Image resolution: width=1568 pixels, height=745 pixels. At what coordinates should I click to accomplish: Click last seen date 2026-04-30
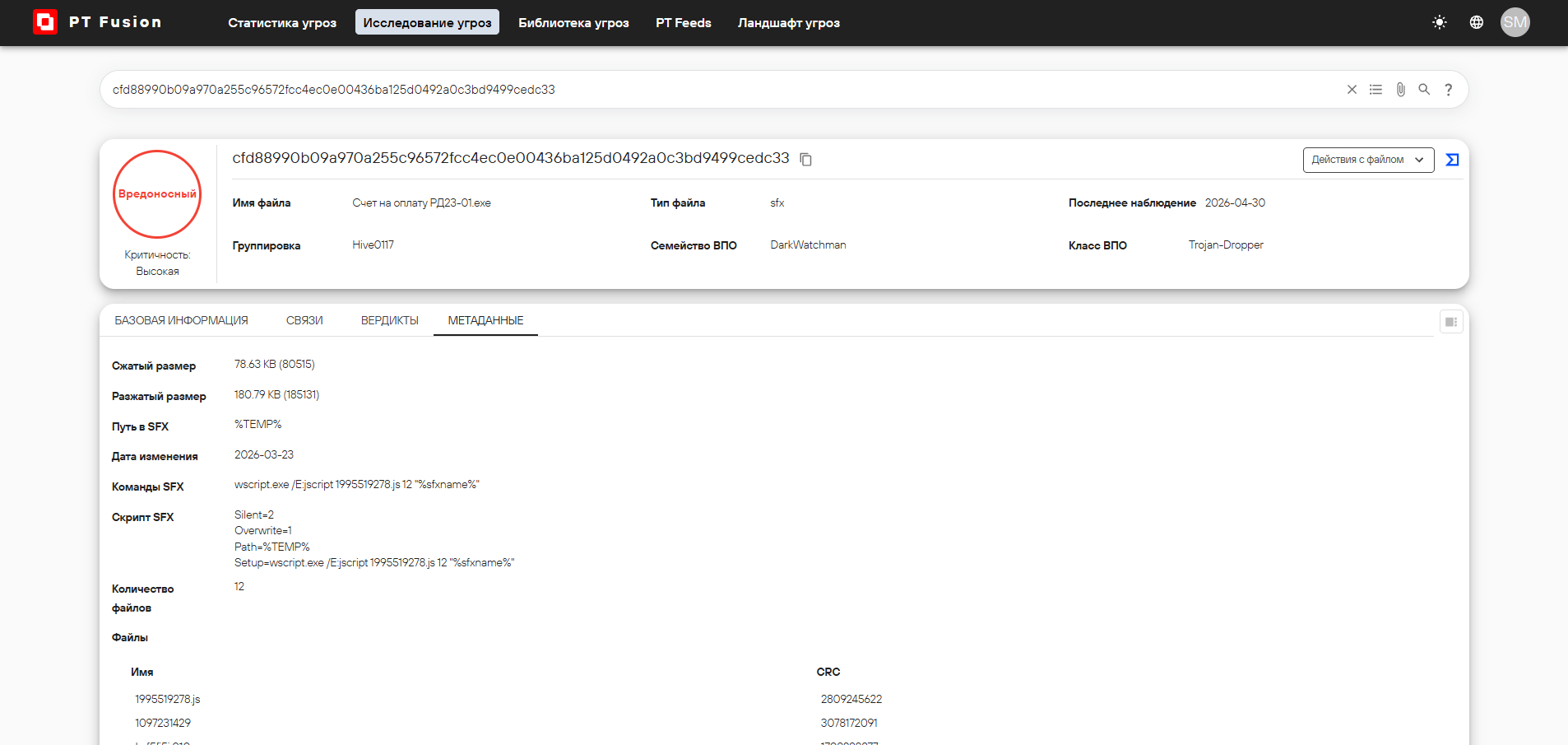1235,203
